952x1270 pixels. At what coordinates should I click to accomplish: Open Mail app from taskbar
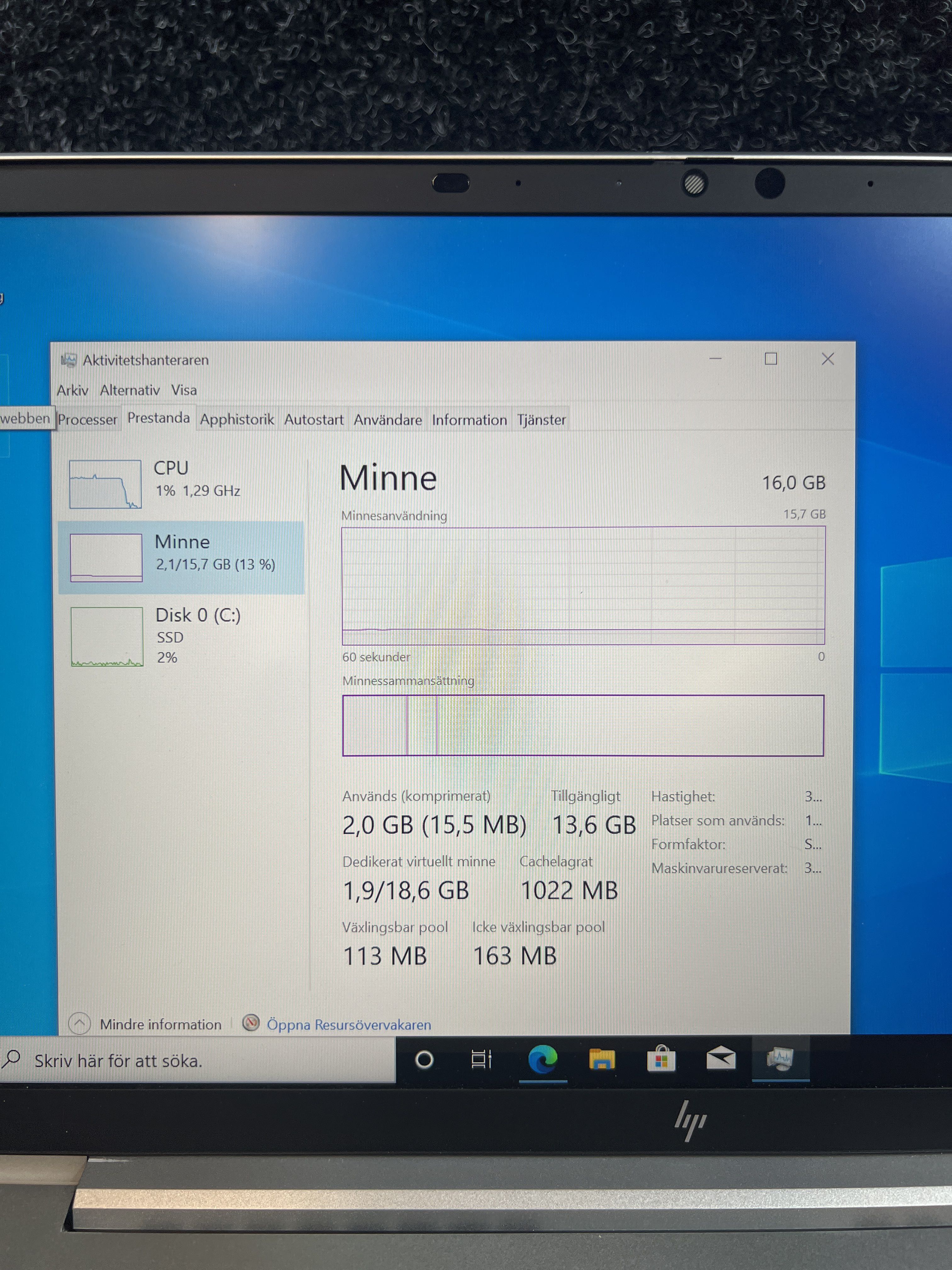[x=721, y=1059]
